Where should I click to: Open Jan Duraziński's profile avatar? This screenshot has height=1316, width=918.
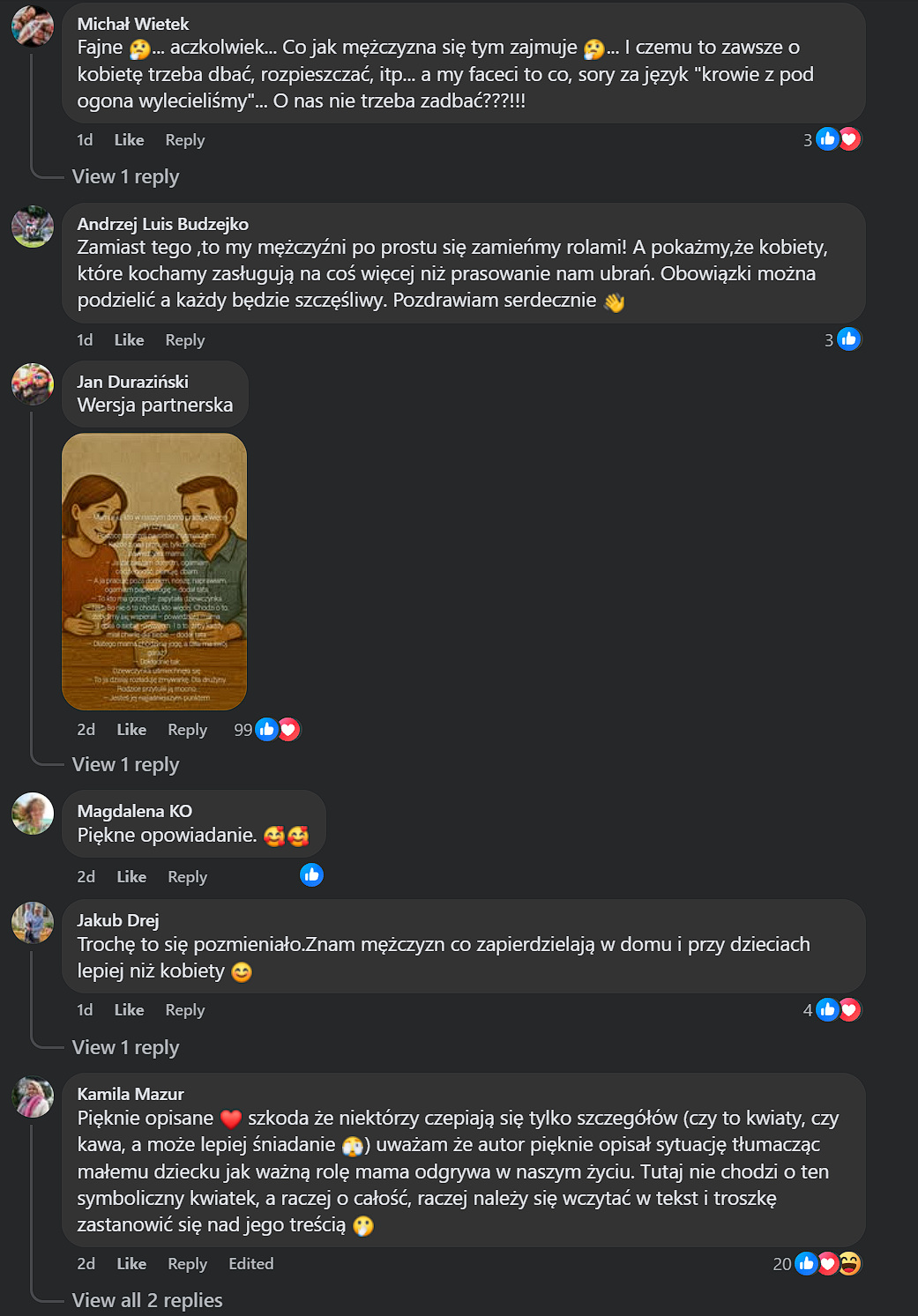(x=33, y=383)
